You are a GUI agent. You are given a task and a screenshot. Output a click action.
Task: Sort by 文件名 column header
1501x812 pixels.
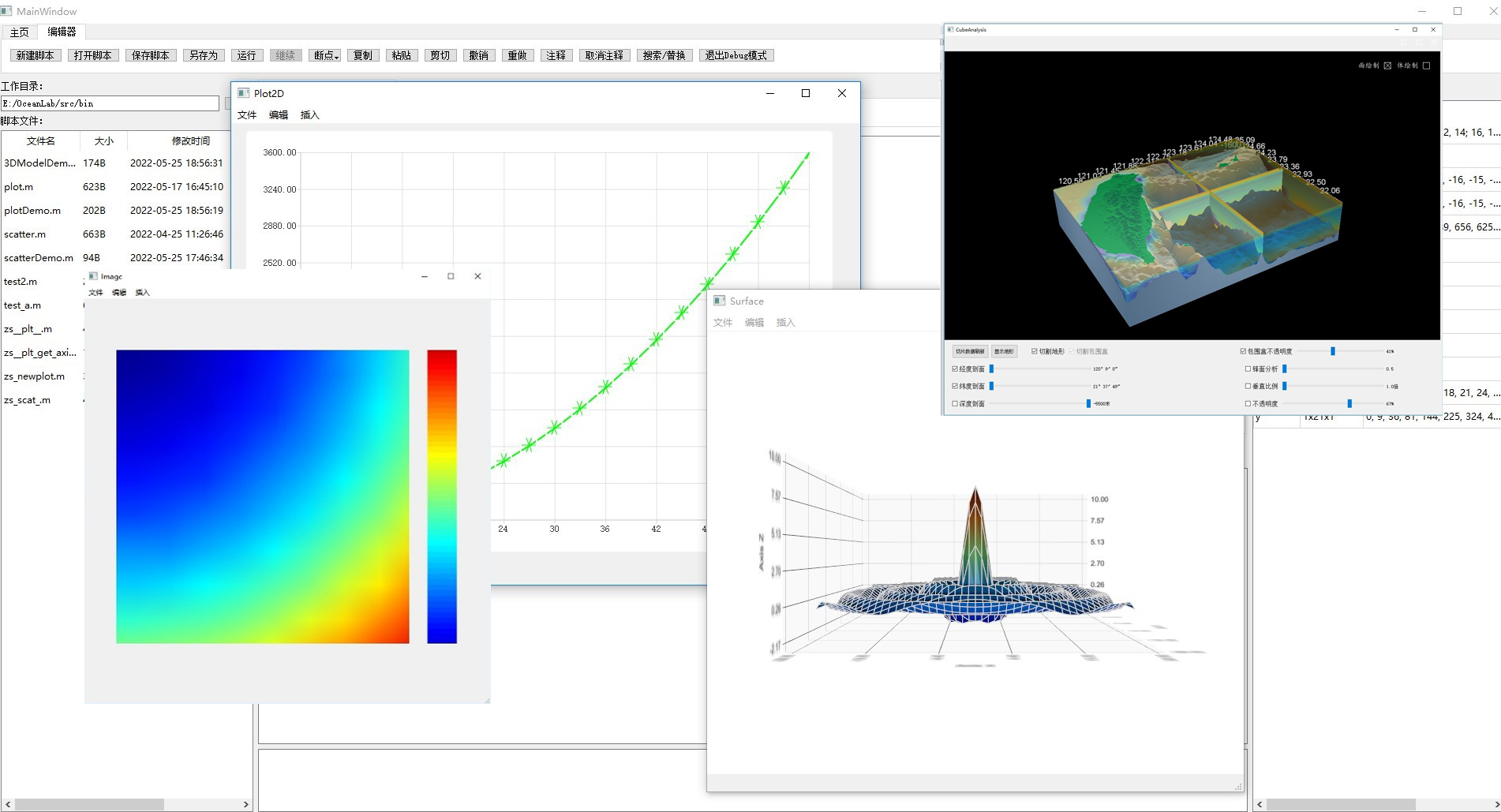(41, 141)
